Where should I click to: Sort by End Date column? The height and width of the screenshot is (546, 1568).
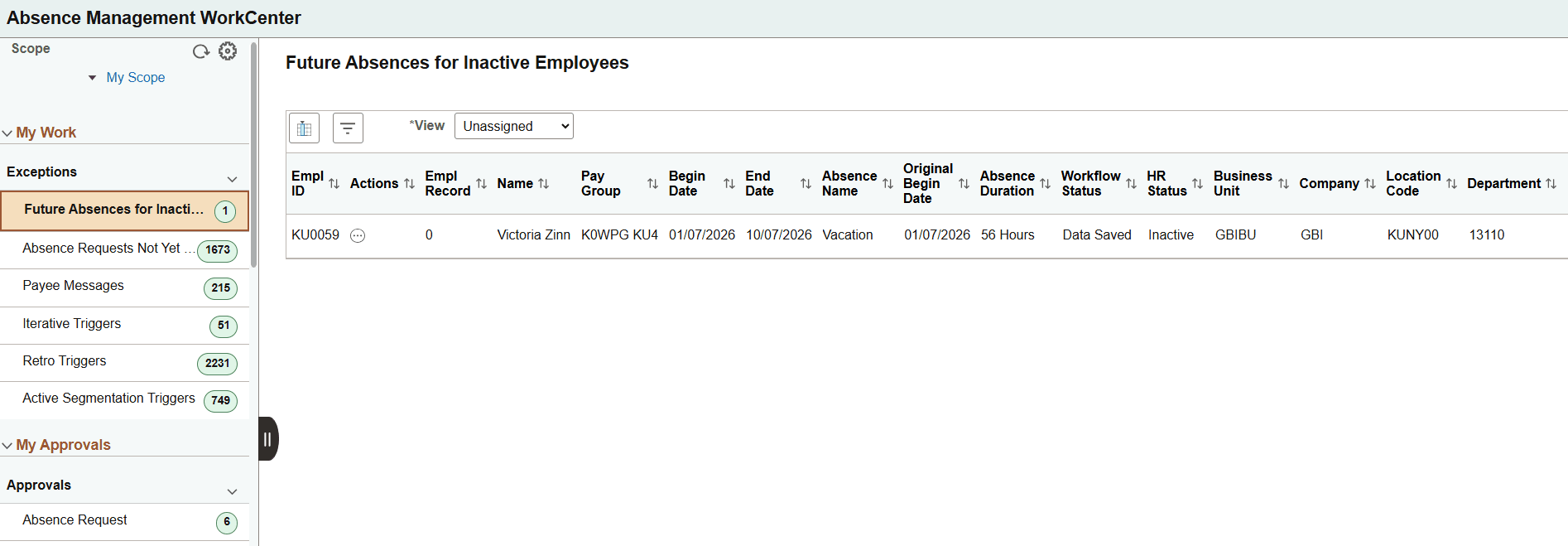[806, 184]
